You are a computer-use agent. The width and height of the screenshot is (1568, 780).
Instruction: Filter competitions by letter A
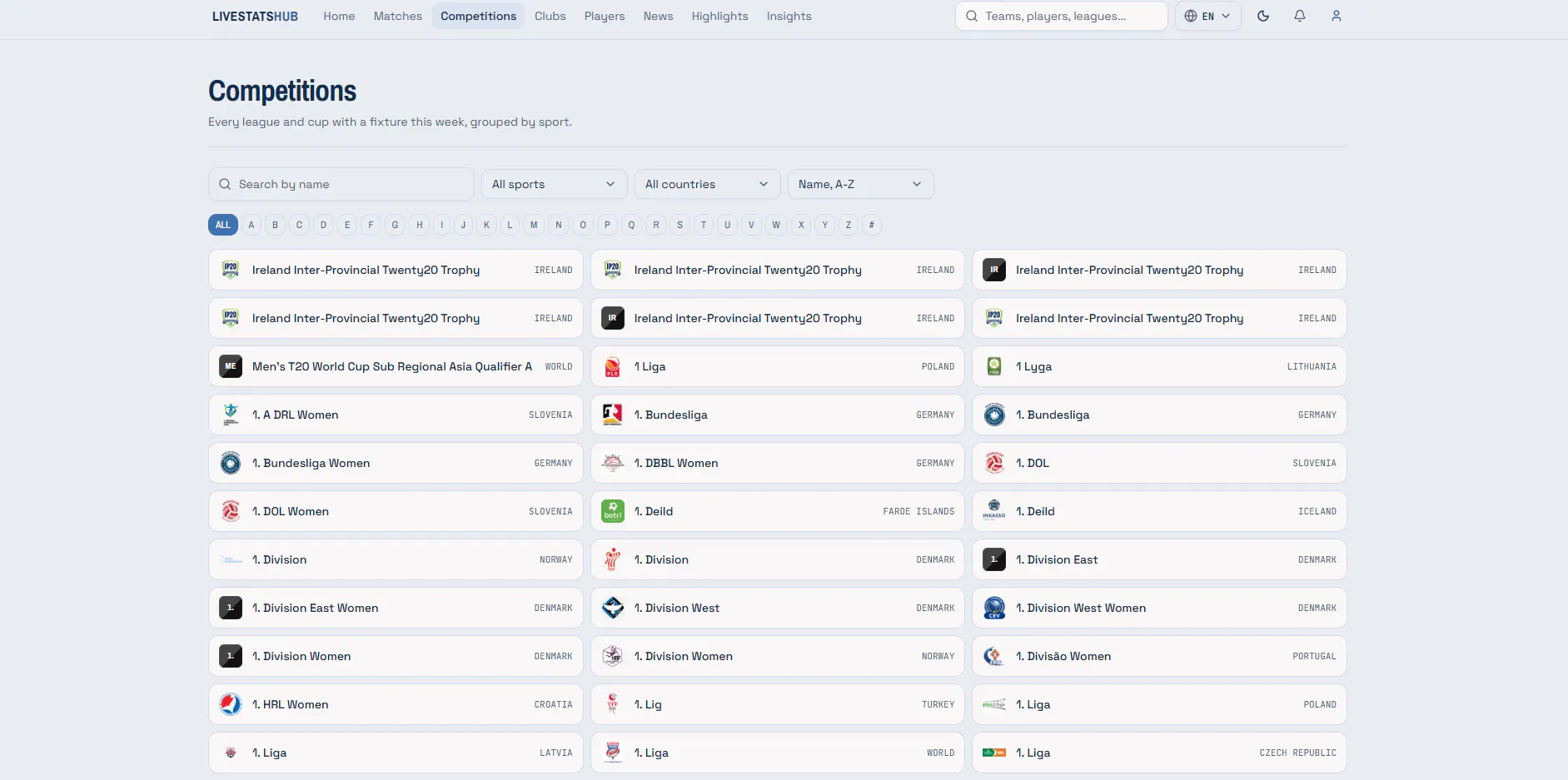(x=251, y=225)
